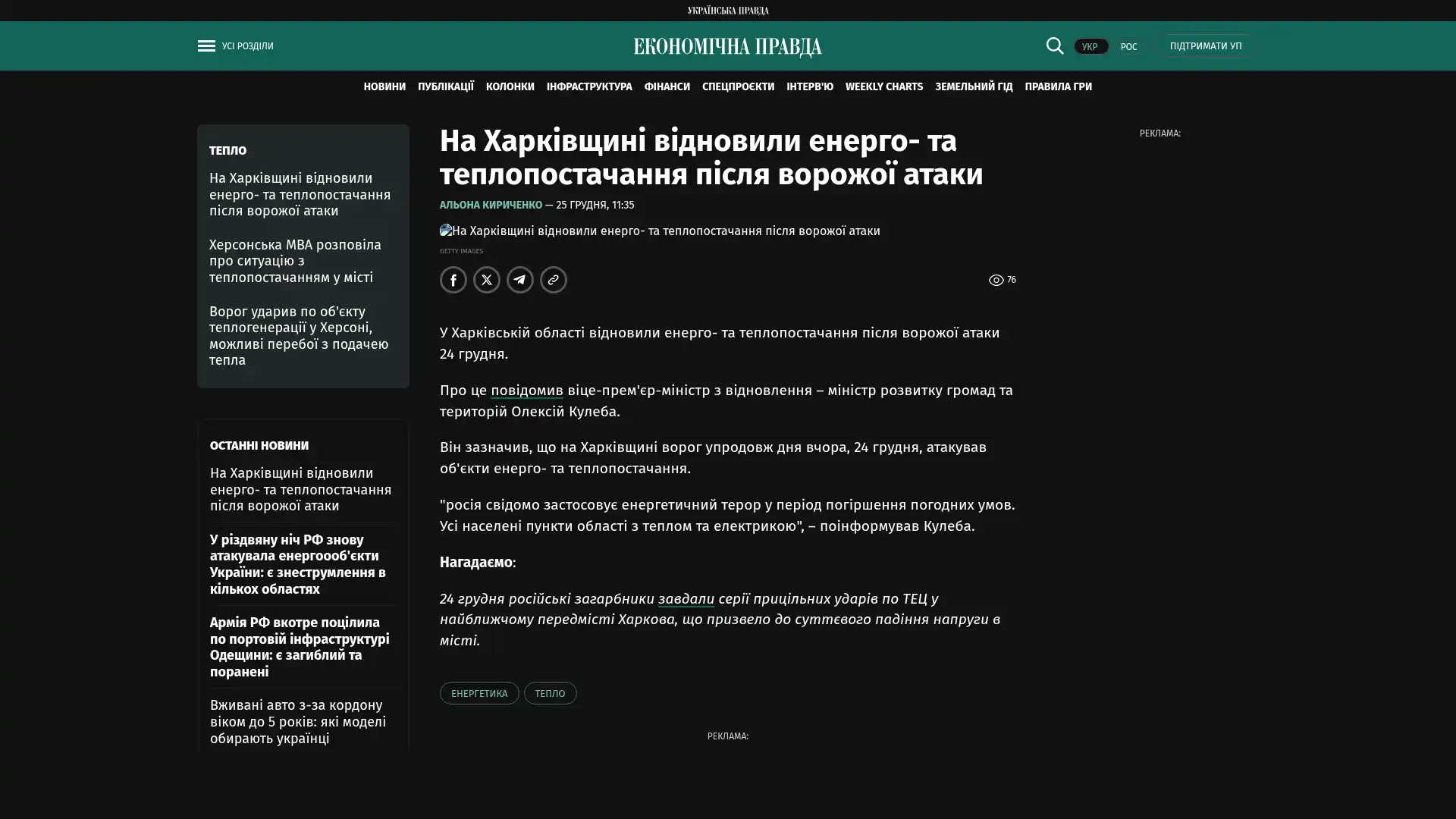Click the search magnifier icon

point(1054,46)
